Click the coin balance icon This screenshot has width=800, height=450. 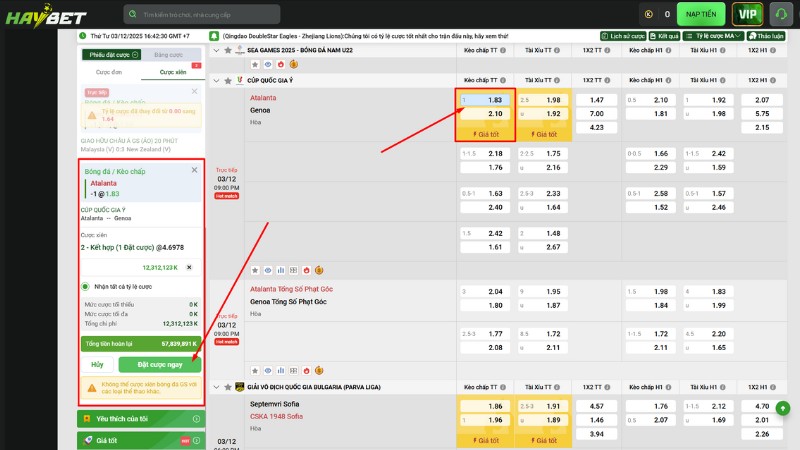(649, 14)
